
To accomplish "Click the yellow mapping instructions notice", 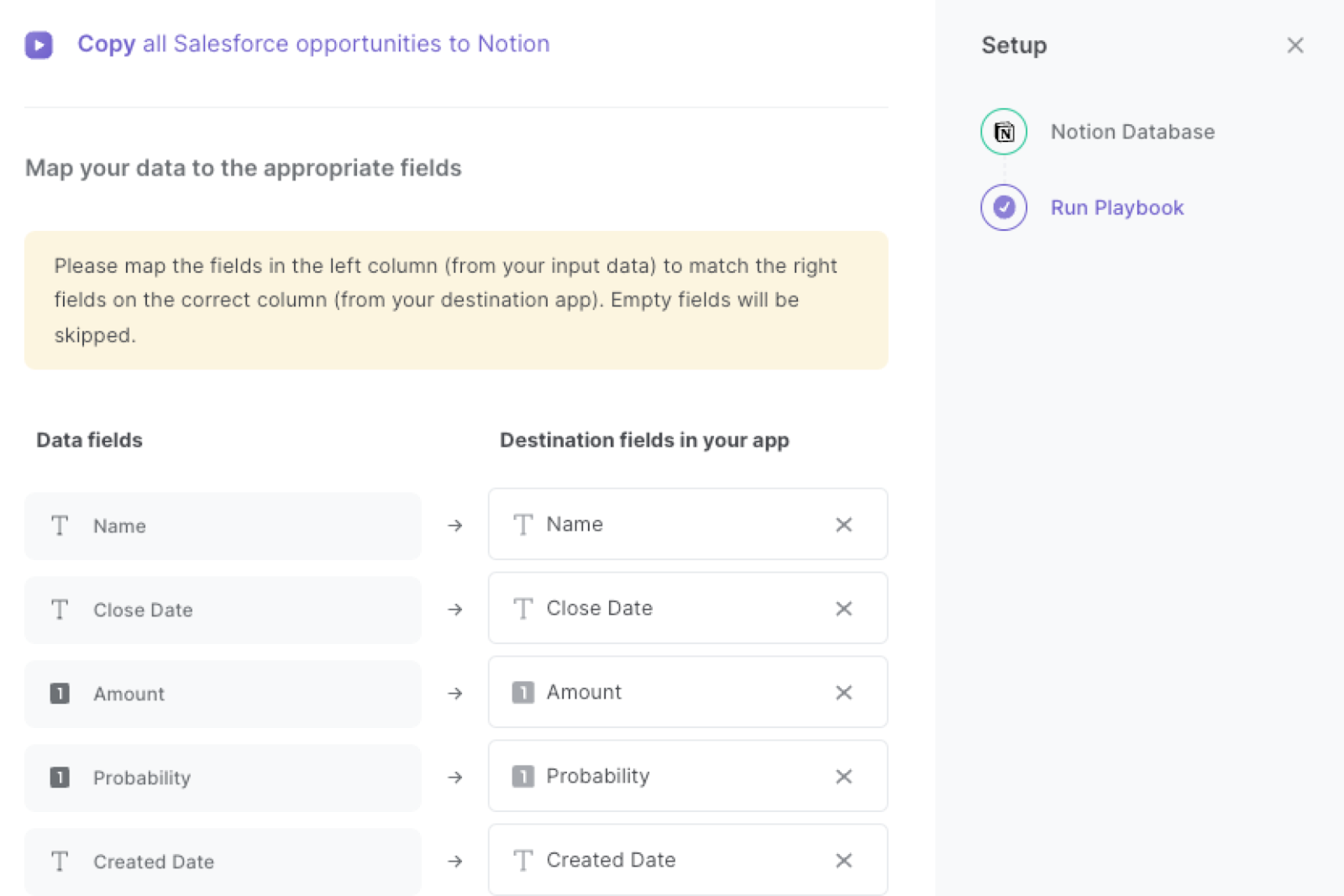I will tap(456, 301).
